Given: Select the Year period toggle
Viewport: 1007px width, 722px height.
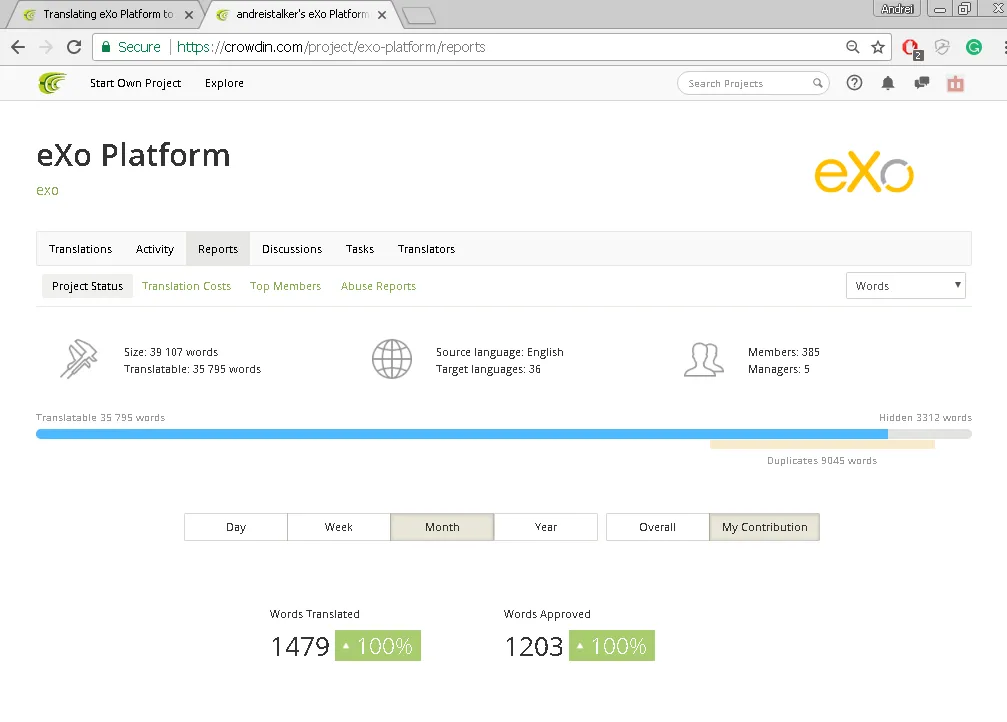Looking at the screenshot, I should coord(546,527).
